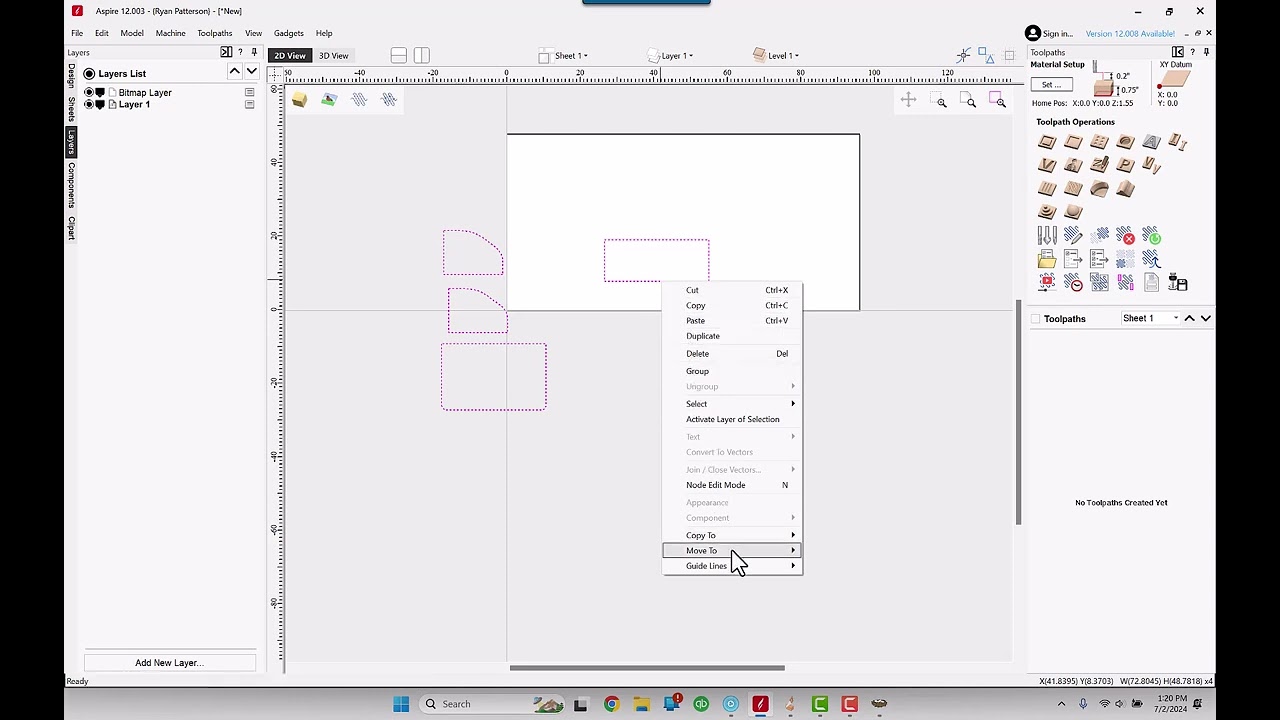The width and height of the screenshot is (1280, 720).
Task: Click Version 12.008 Available link
Action: pos(1130,33)
